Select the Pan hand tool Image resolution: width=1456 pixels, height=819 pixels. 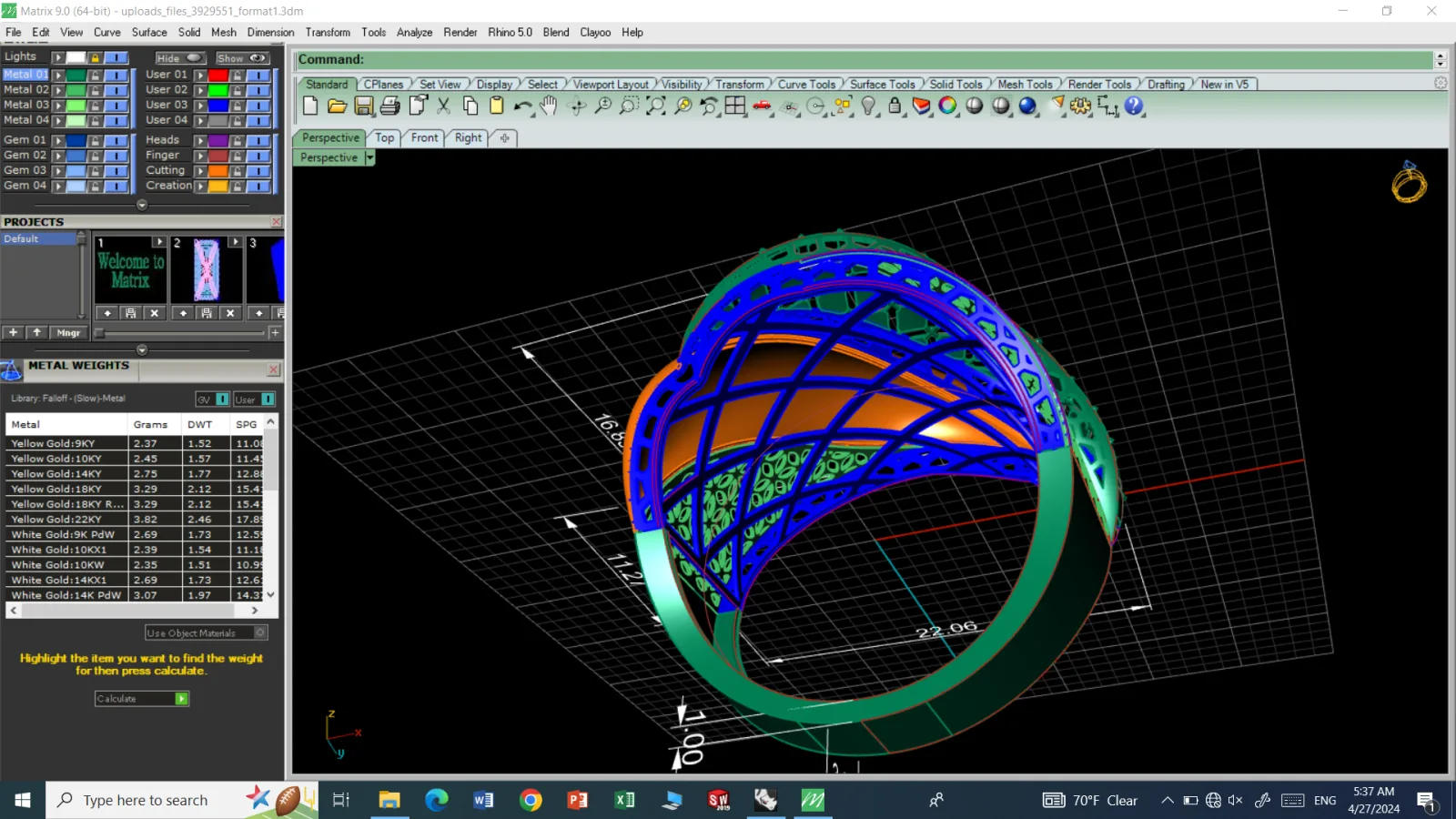click(x=548, y=106)
